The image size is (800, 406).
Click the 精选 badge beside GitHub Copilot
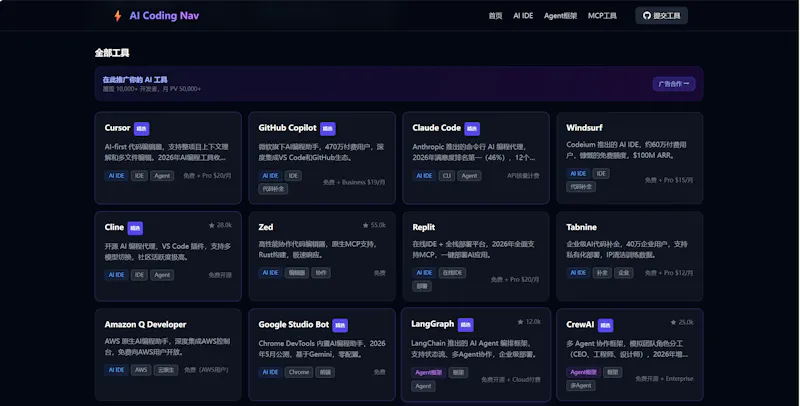click(x=328, y=129)
